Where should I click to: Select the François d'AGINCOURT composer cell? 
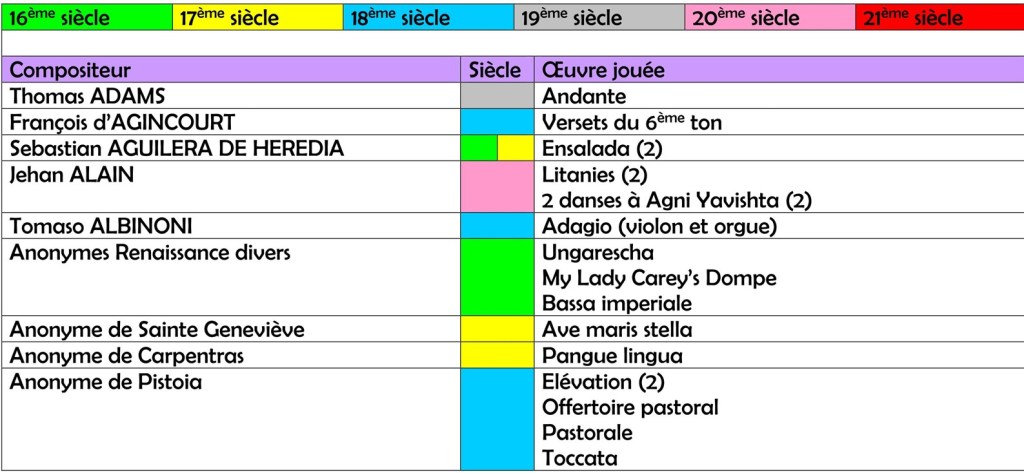pyautogui.click(x=122, y=122)
